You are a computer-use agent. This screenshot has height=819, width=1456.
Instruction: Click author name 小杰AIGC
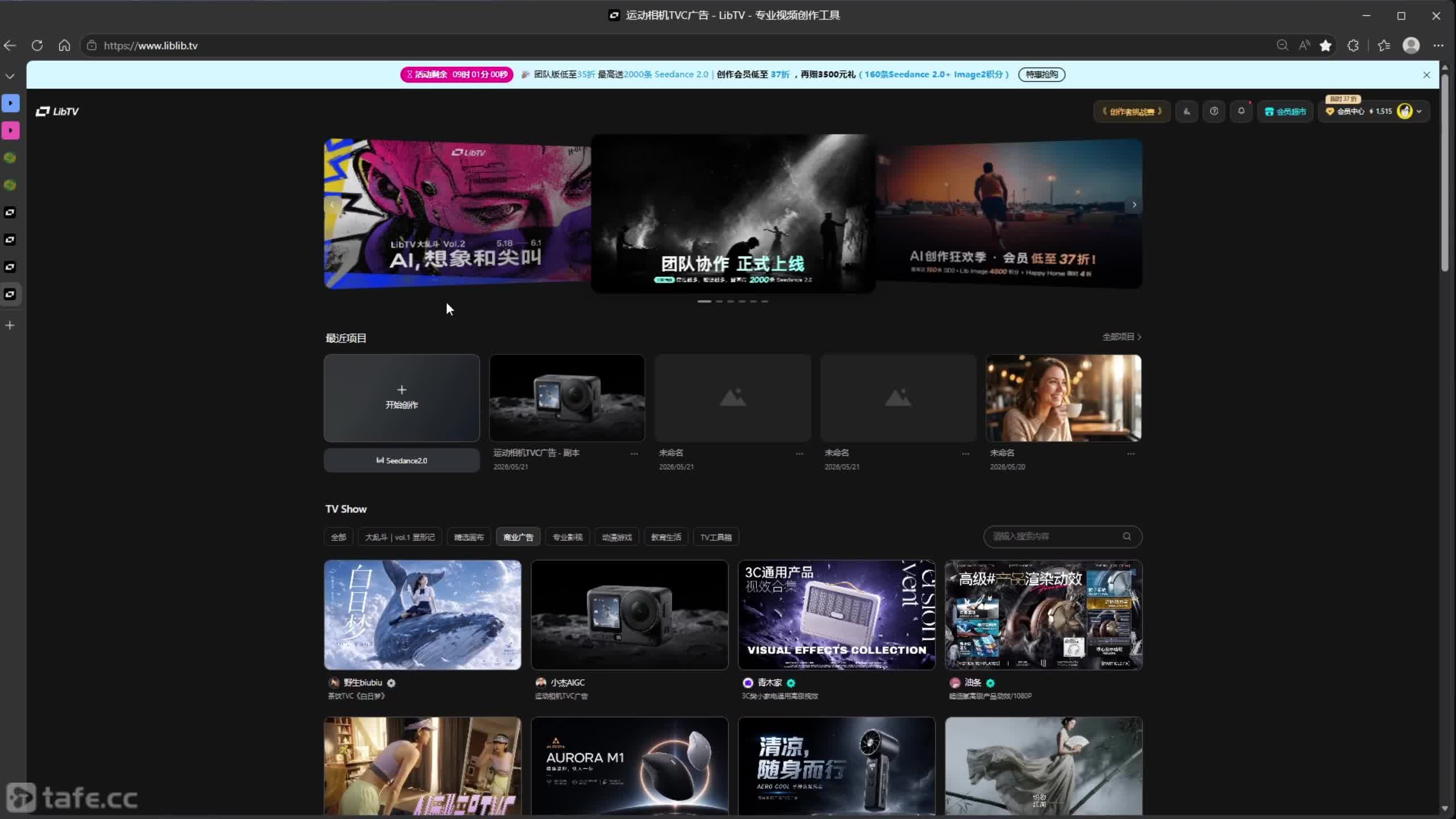[568, 682]
